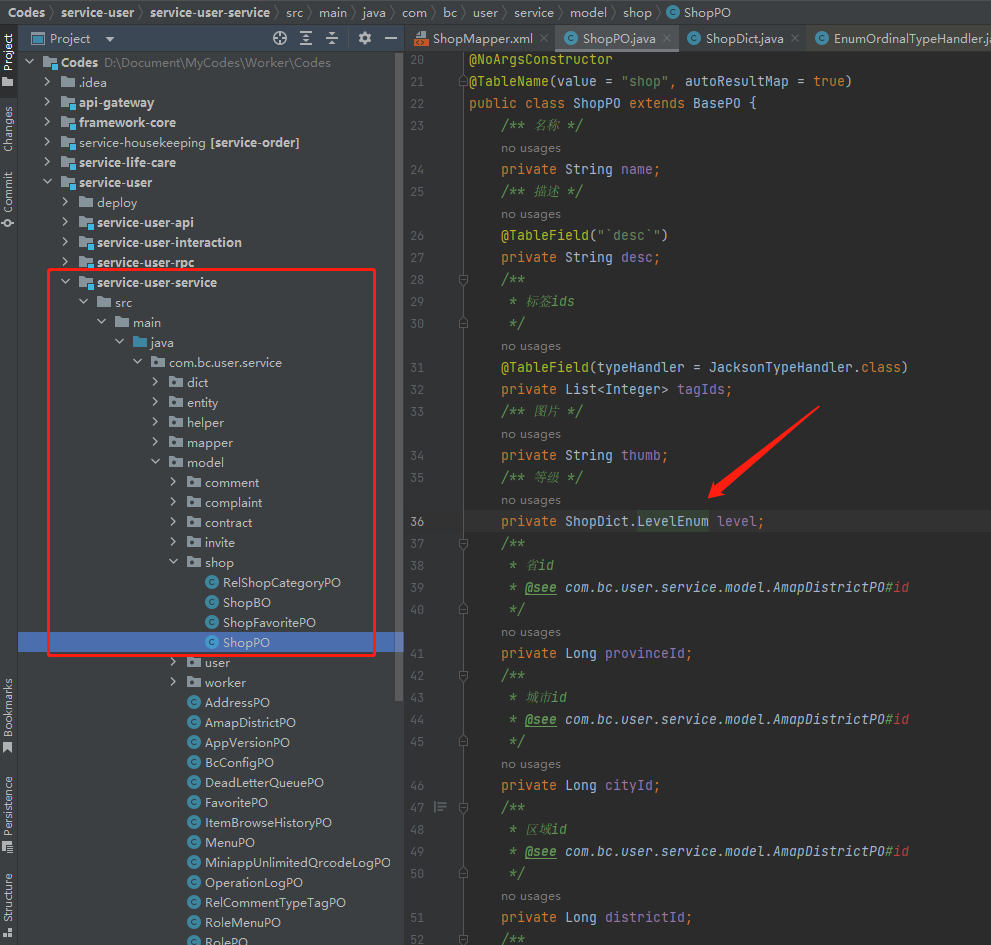
Task: Click the Expand All toolbar icon
Action: (x=306, y=39)
